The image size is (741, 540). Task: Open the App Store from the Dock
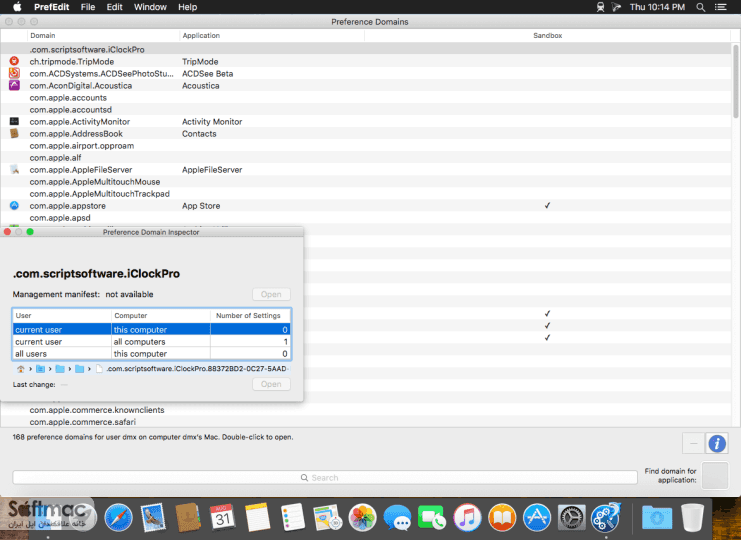(537, 518)
